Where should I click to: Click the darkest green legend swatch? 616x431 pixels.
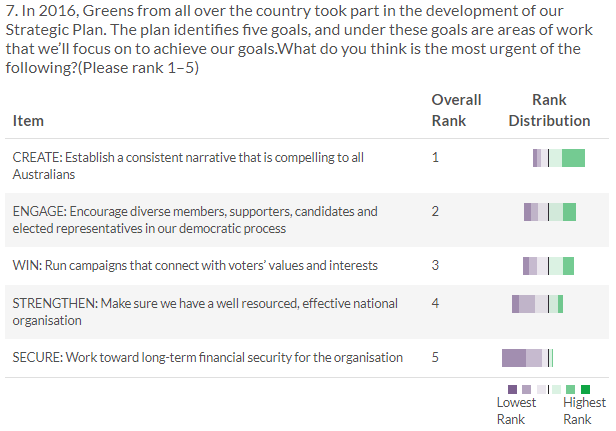pyautogui.click(x=586, y=389)
